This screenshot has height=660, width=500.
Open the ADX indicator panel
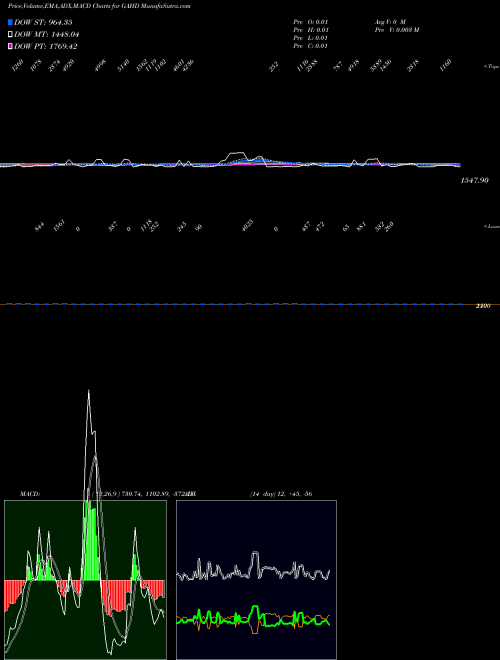tap(256, 580)
